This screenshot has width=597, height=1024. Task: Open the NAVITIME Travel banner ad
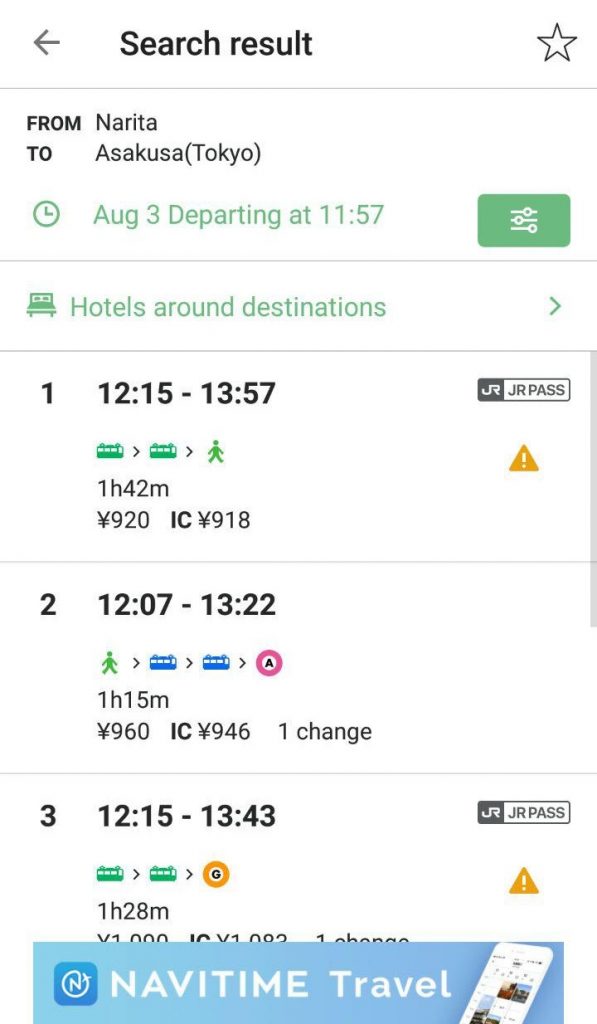(x=298, y=982)
